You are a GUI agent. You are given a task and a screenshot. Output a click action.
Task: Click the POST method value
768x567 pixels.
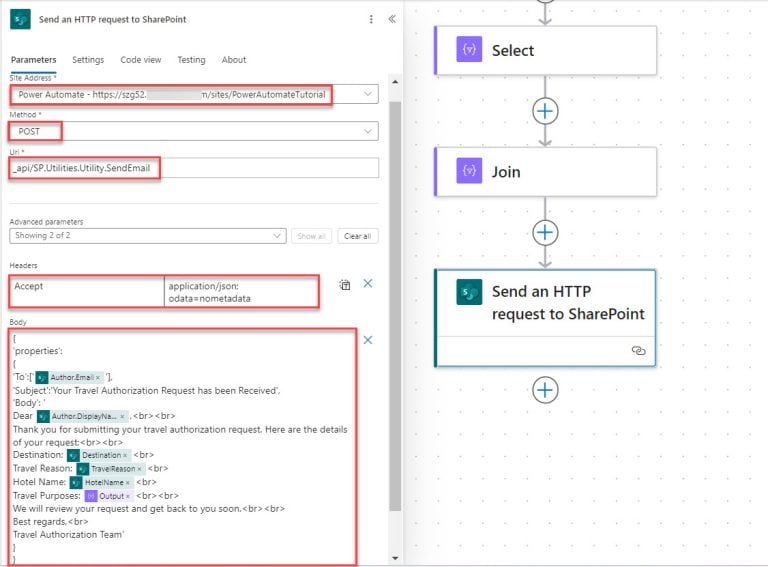pyautogui.click(x=29, y=132)
